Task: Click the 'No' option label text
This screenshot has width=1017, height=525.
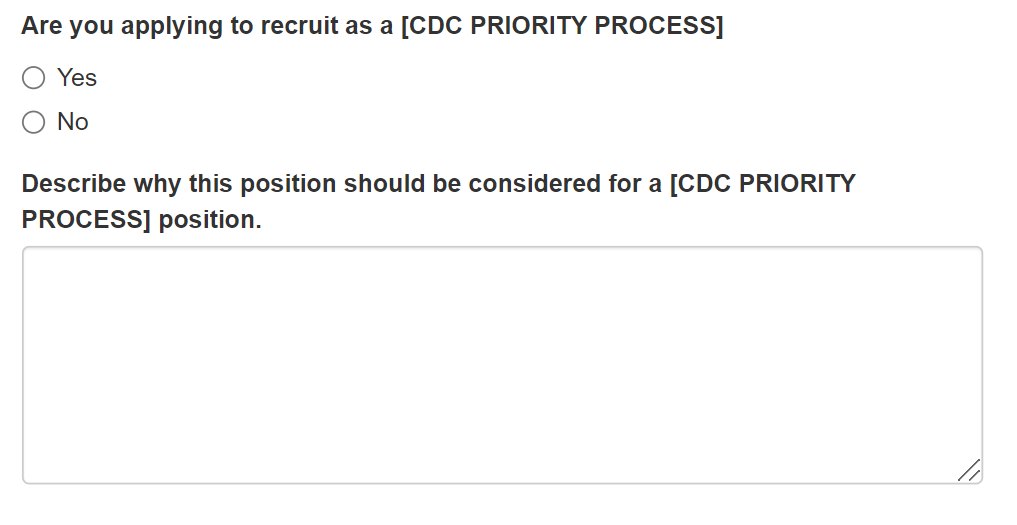Action: 73,122
